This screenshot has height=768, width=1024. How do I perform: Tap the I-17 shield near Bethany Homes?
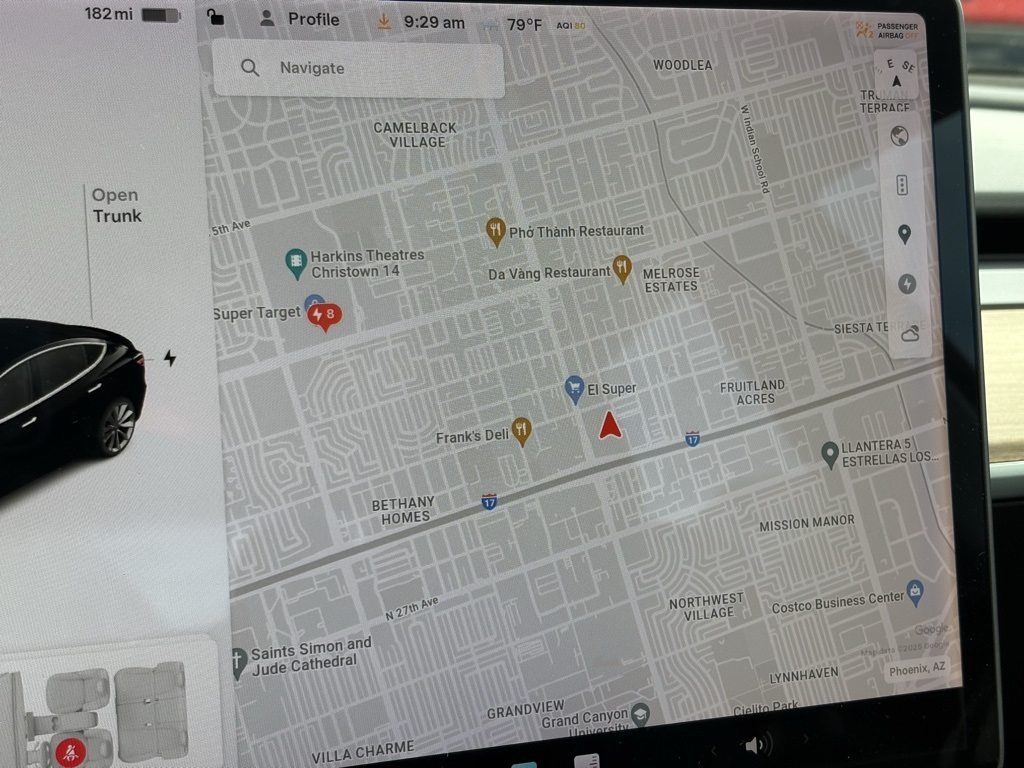click(489, 502)
